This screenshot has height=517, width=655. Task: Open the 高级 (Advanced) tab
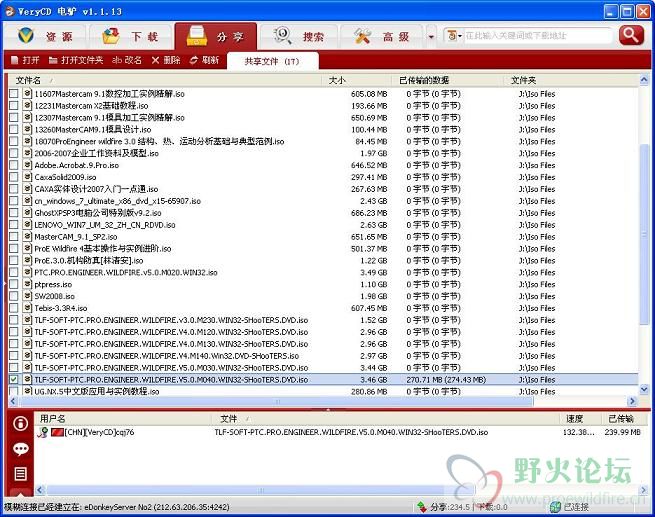[381, 36]
